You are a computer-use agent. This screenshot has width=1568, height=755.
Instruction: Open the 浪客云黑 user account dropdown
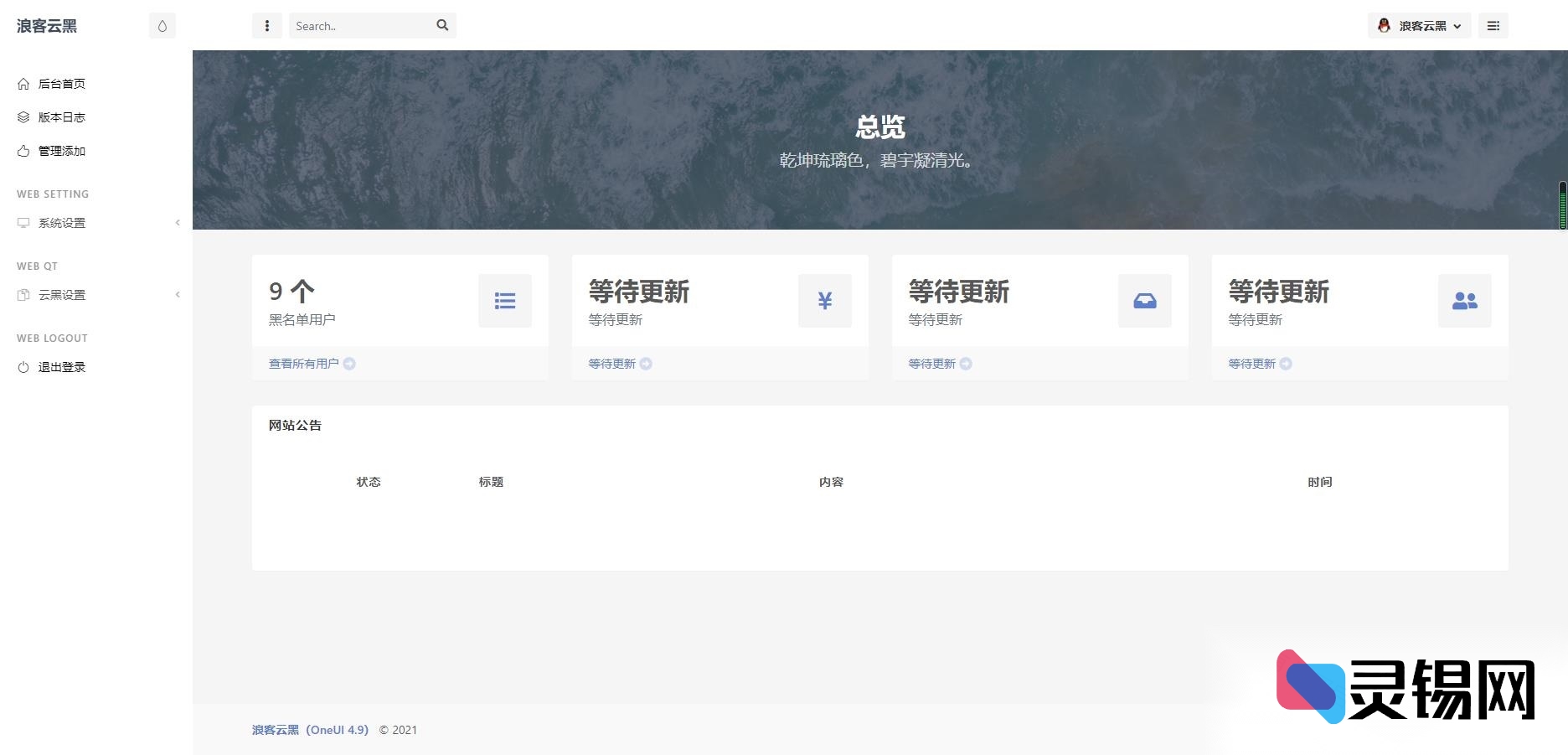(x=1419, y=25)
